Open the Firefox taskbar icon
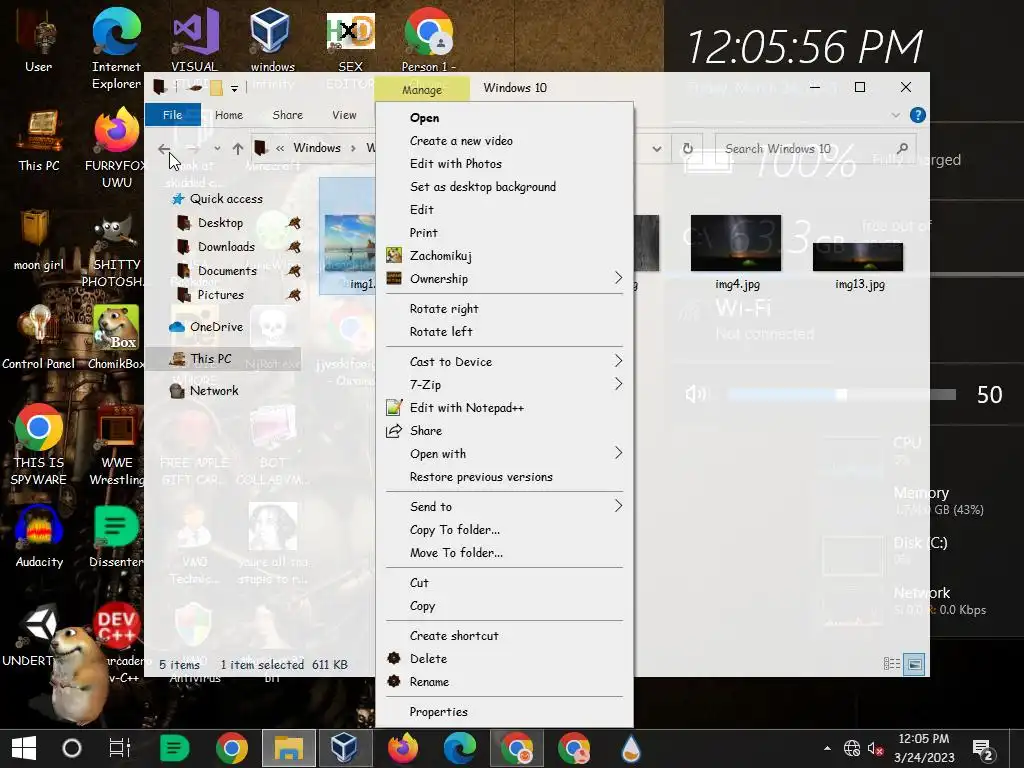The width and height of the screenshot is (1024, 768). coord(403,748)
